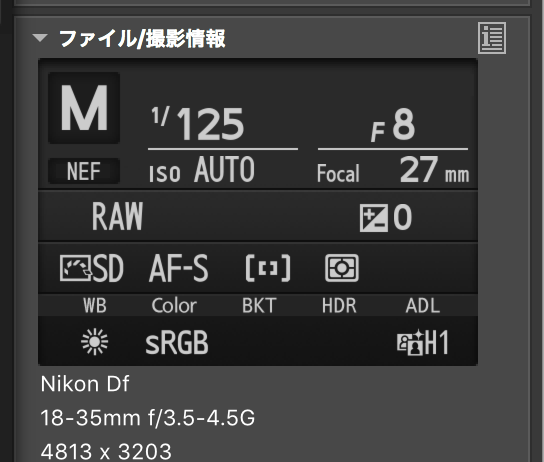Click the AF-S focus mode text
544x462 pixels.
[179, 268]
